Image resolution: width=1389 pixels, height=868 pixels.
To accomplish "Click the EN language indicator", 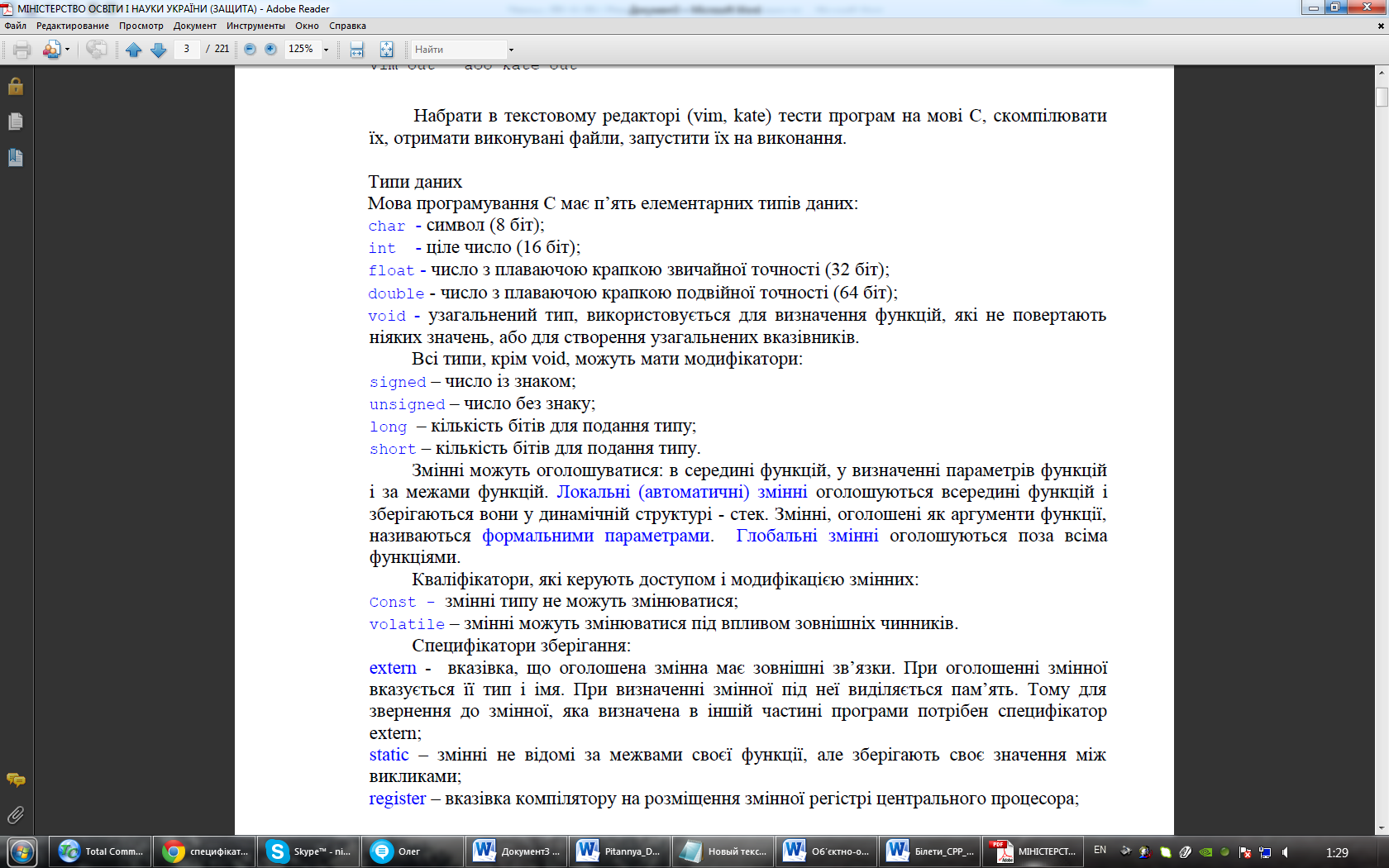I will point(1100,851).
